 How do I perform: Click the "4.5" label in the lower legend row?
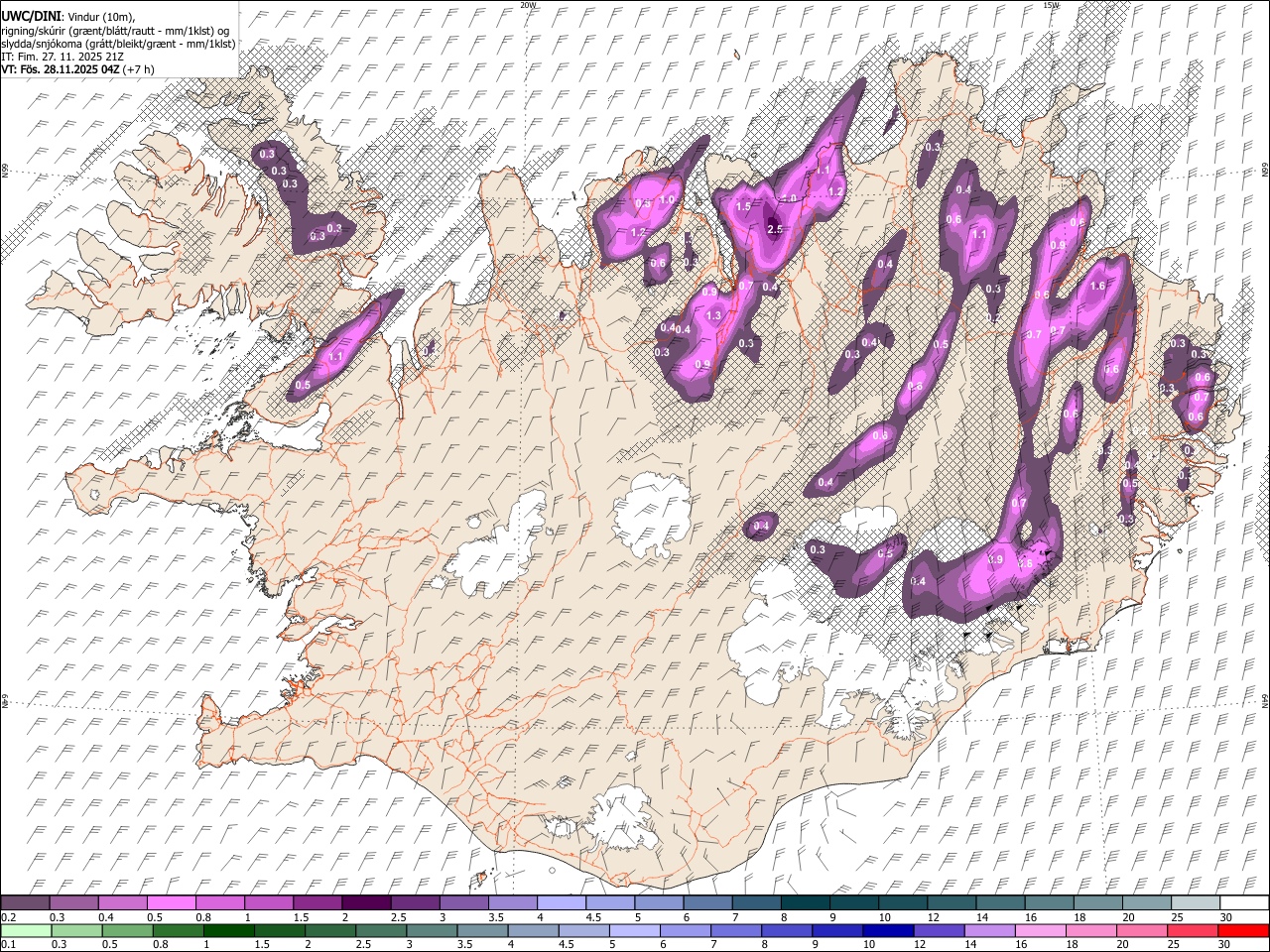tap(565, 945)
